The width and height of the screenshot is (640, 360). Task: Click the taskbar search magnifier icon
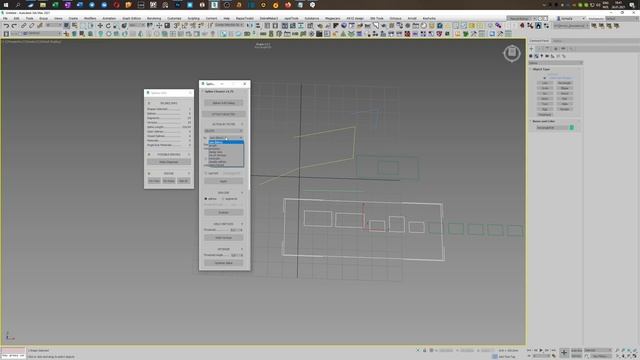(18, 5)
